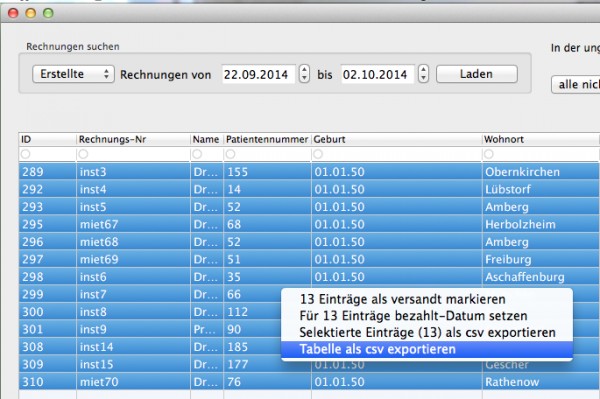Viewport: 600px width, 399px height.
Task: Open the Erstellte dropdown selector
Action: (73, 74)
